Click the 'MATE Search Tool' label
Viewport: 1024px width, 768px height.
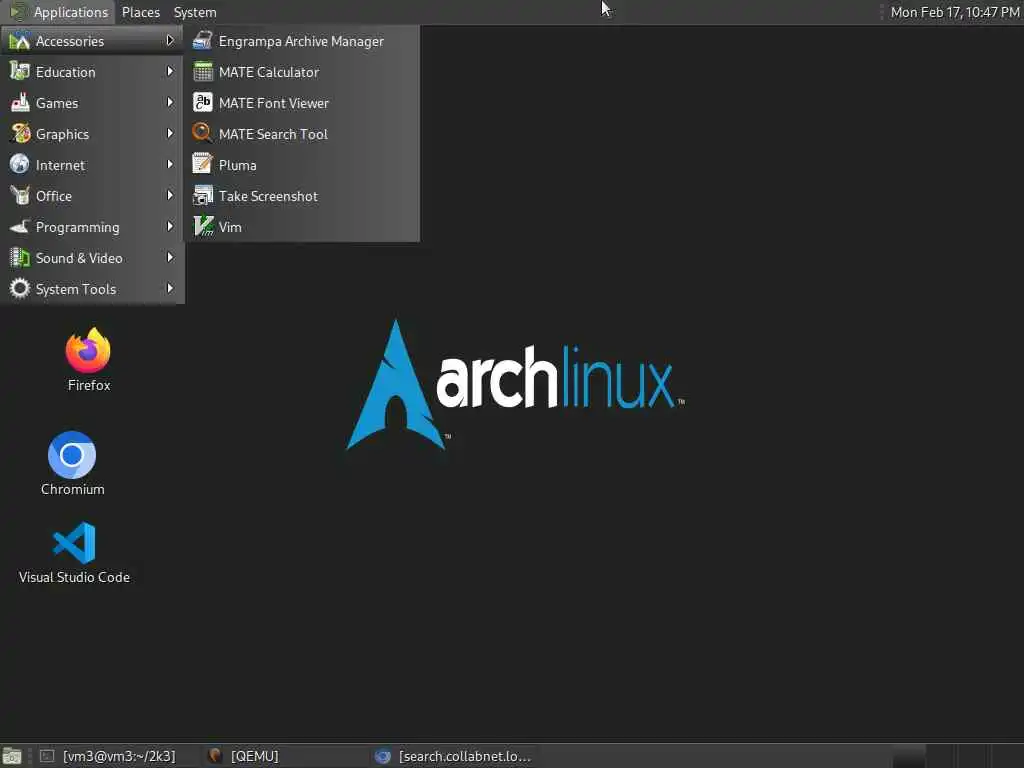[x=273, y=134]
